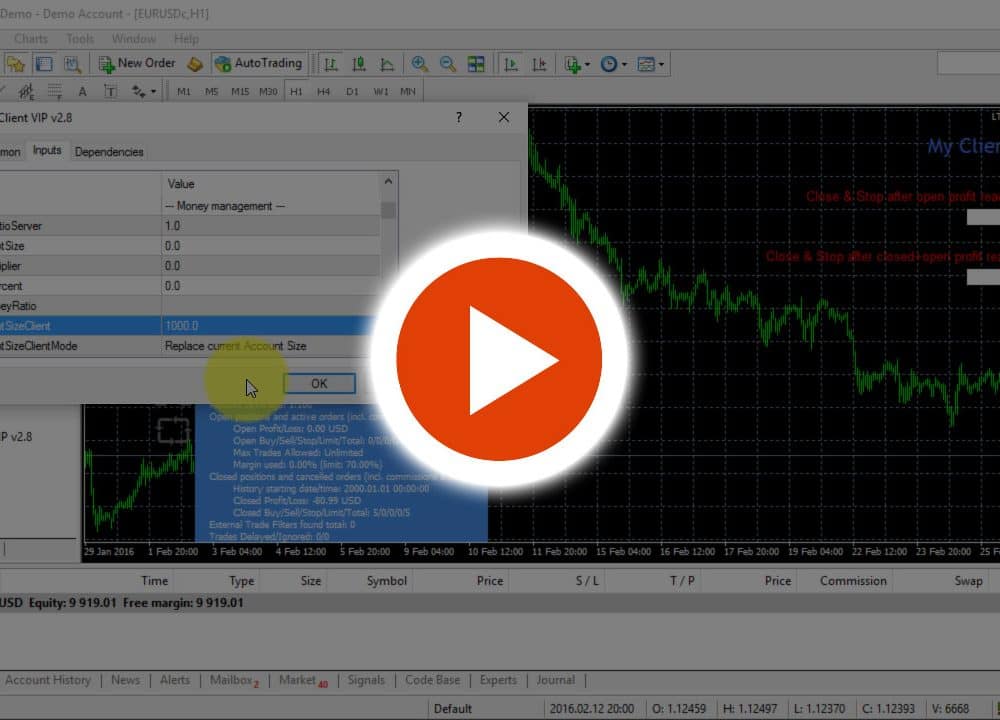Tile chart windows with the grid icon
Image resolution: width=1000 pixels, height=720 pixels.
click(476, 64)
